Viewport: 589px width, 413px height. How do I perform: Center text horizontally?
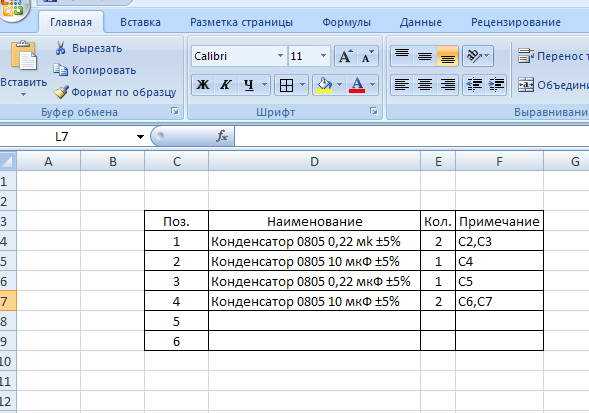tap(424, 85)
